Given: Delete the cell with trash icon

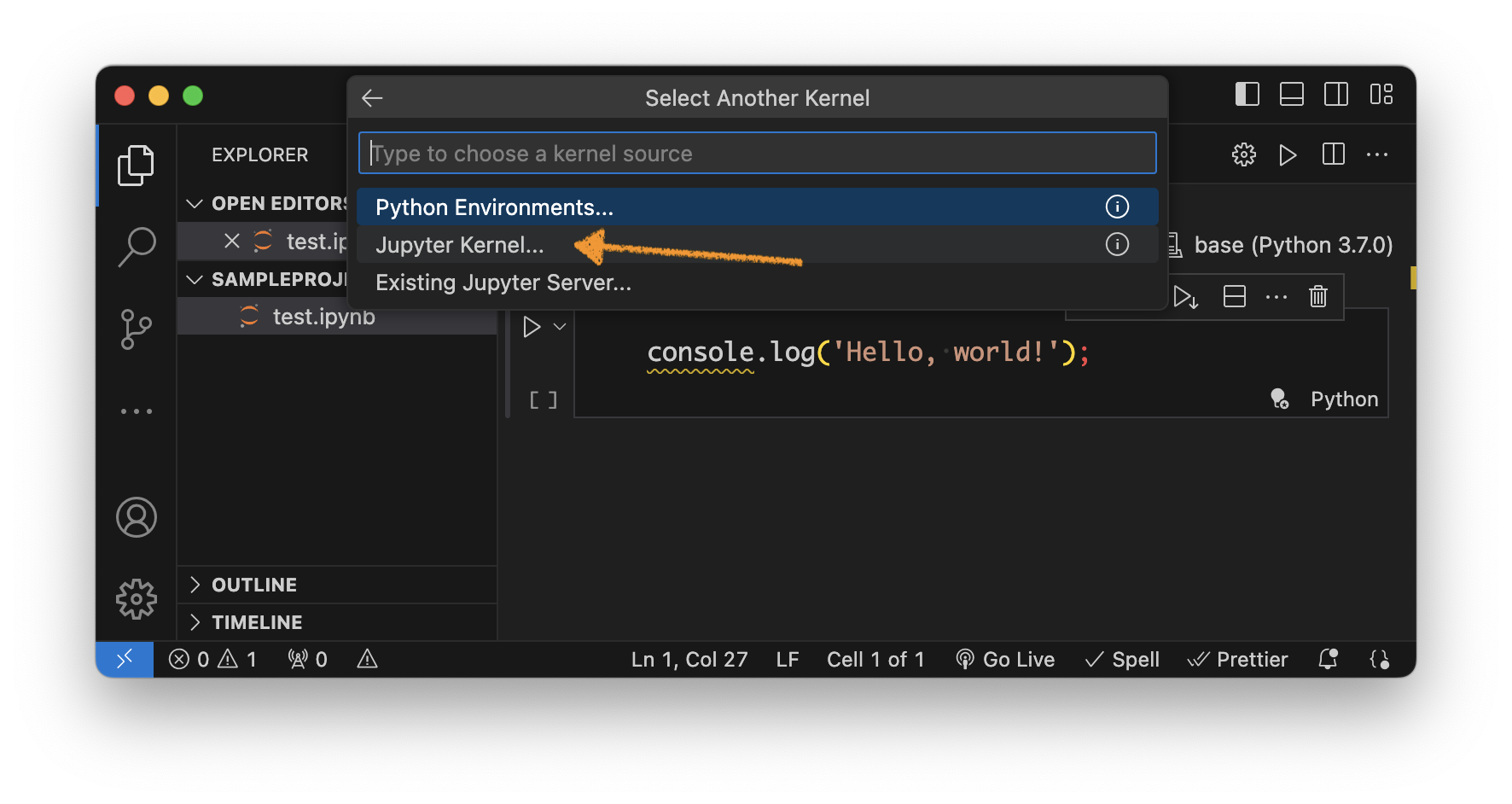Looking at the screenshot, I should coord(1318,296).
